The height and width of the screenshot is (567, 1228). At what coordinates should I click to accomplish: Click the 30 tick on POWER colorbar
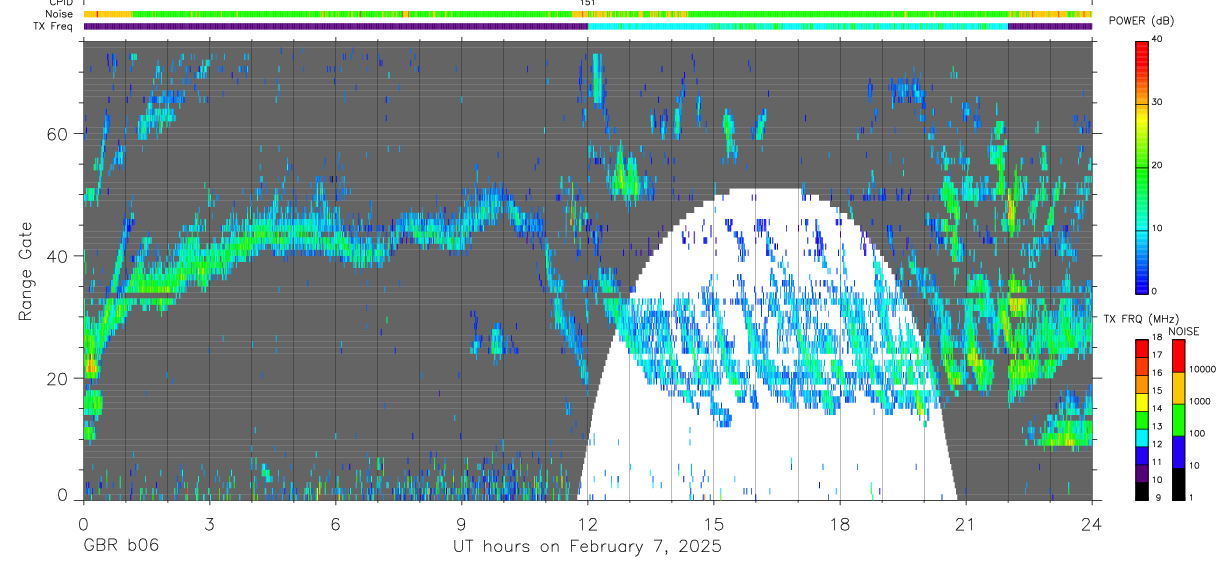coord(1157,102)
